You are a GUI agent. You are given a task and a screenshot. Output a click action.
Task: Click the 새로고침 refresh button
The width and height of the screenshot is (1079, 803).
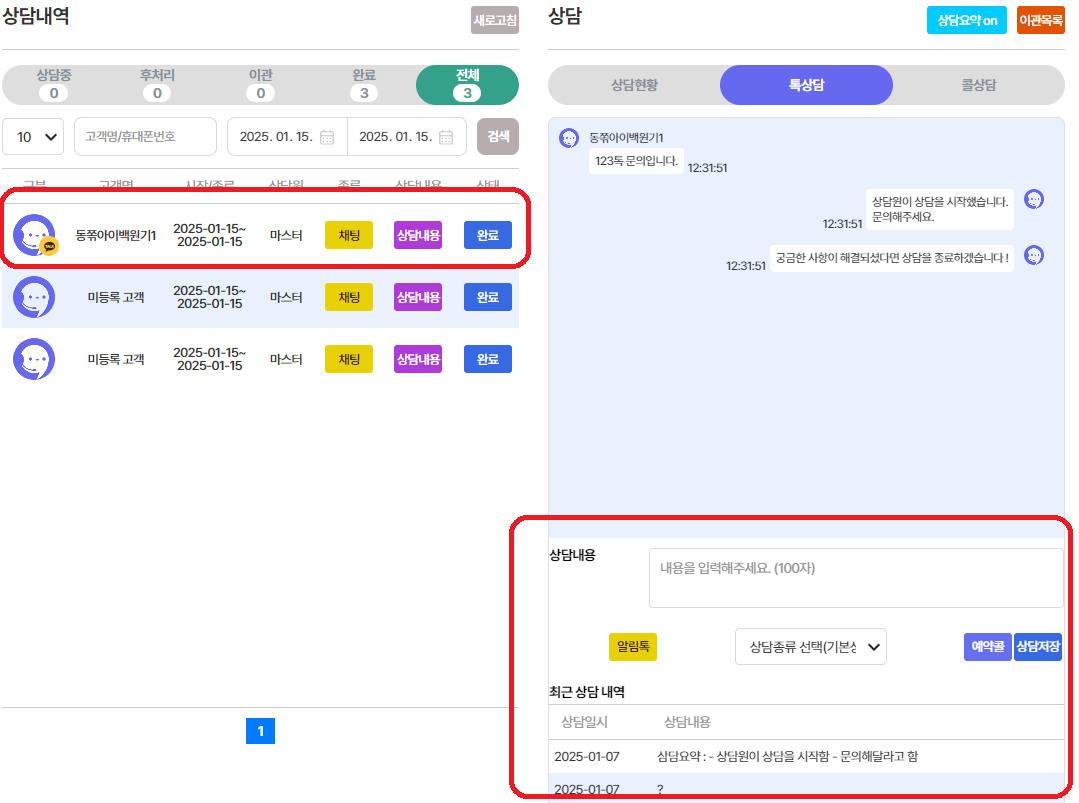(495, 20)
